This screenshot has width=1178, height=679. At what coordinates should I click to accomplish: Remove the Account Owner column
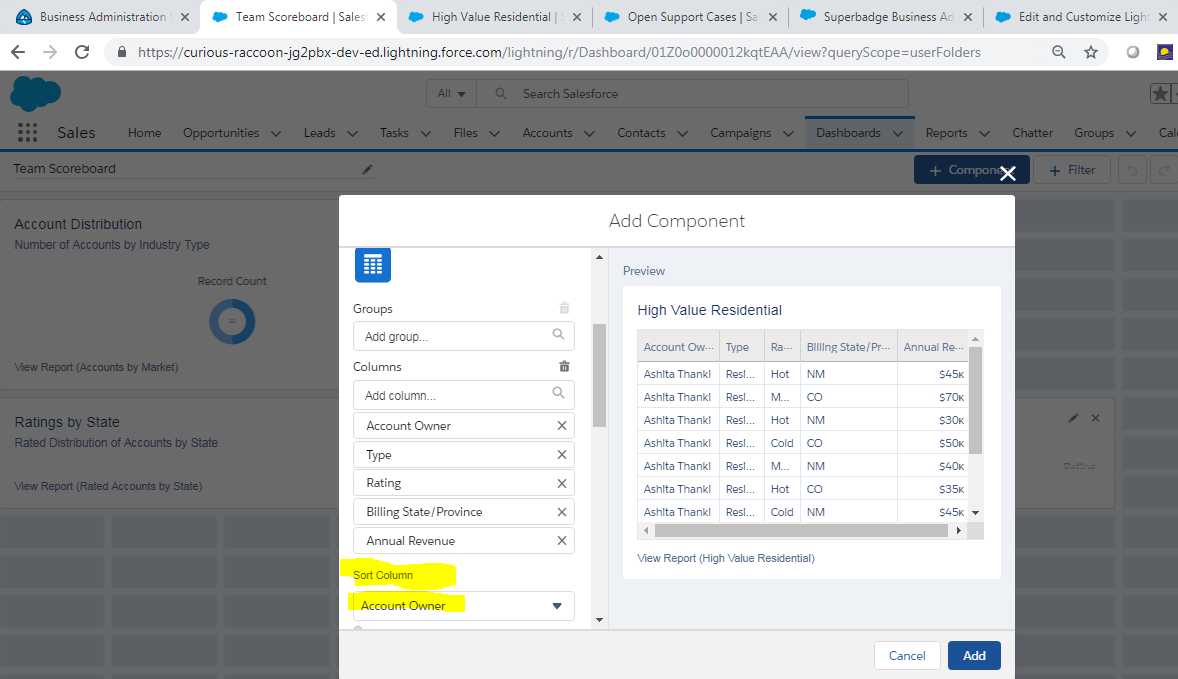(561, 426)
